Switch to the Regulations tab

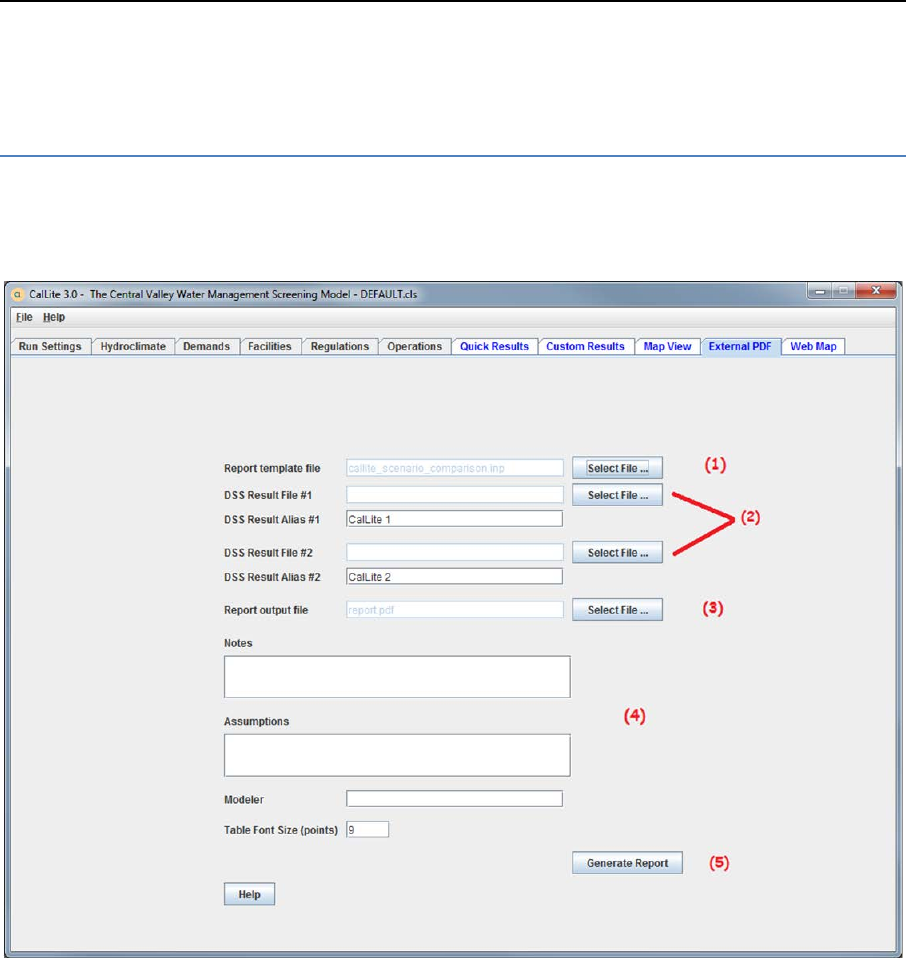point(340,346)
